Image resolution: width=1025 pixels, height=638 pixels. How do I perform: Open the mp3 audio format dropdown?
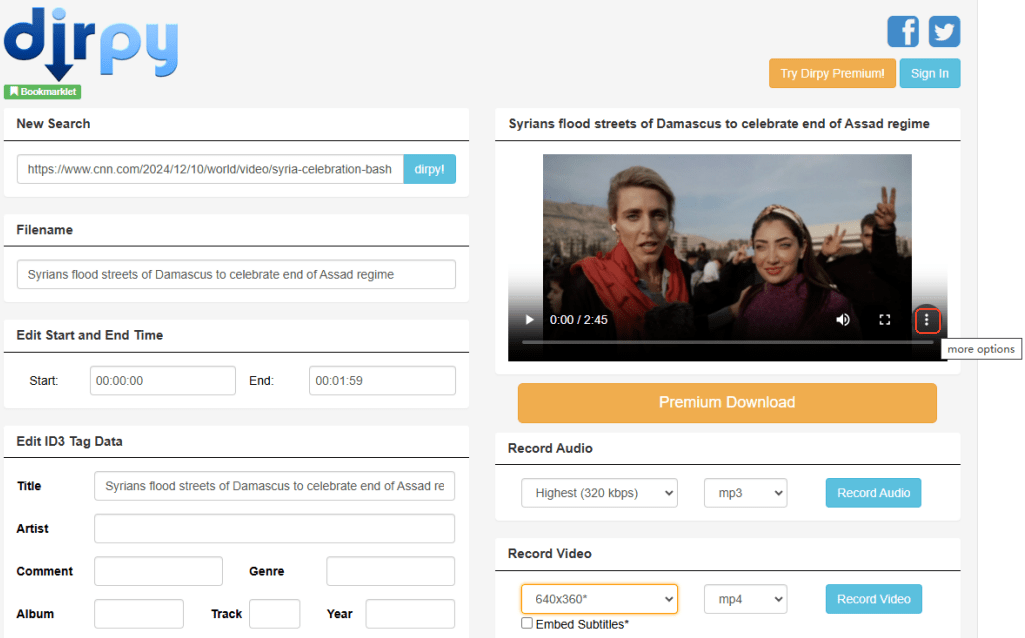click(745, 493)
